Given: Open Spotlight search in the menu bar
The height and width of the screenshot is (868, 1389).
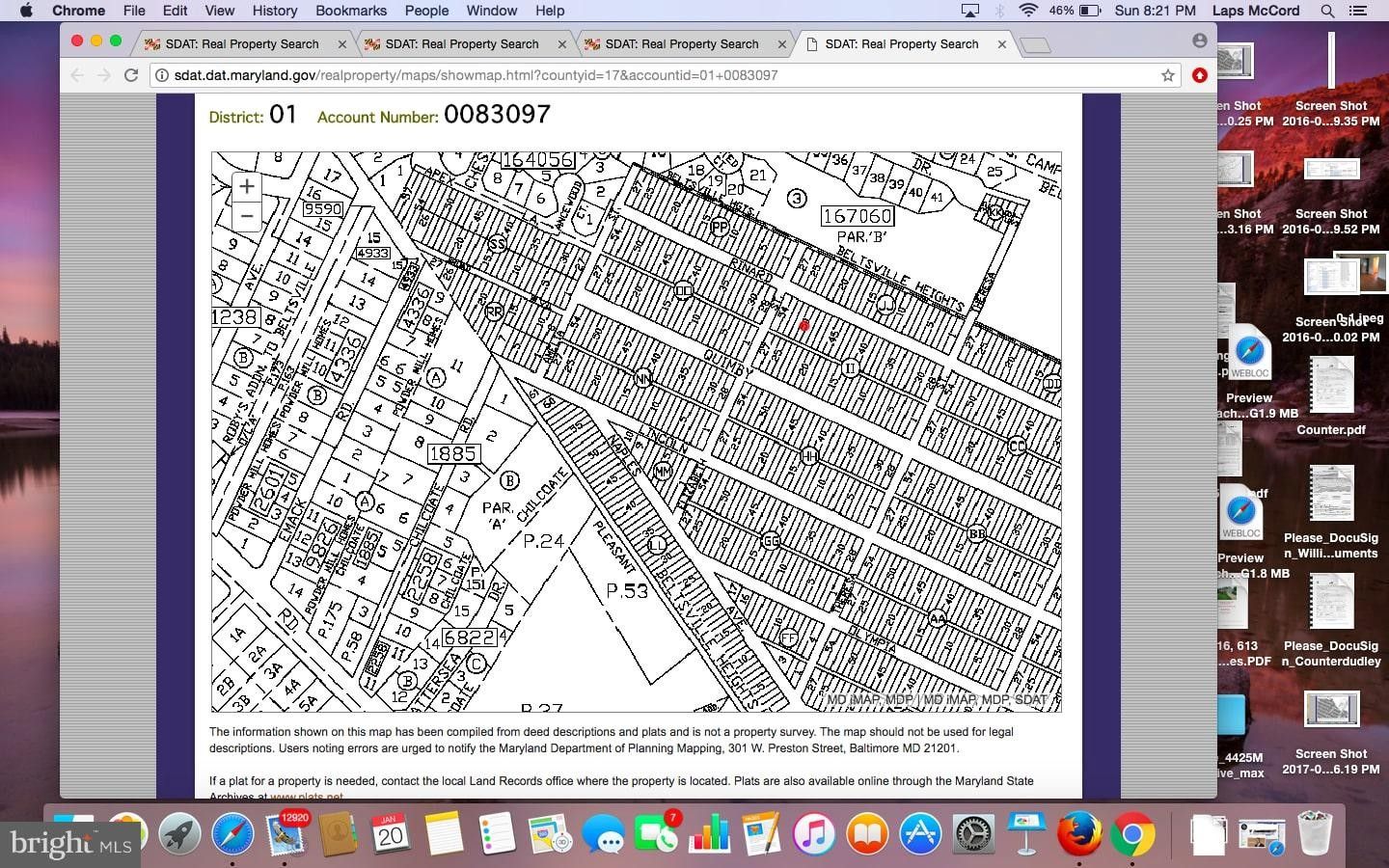Looking at the screenshot, I should (1327, 11).
